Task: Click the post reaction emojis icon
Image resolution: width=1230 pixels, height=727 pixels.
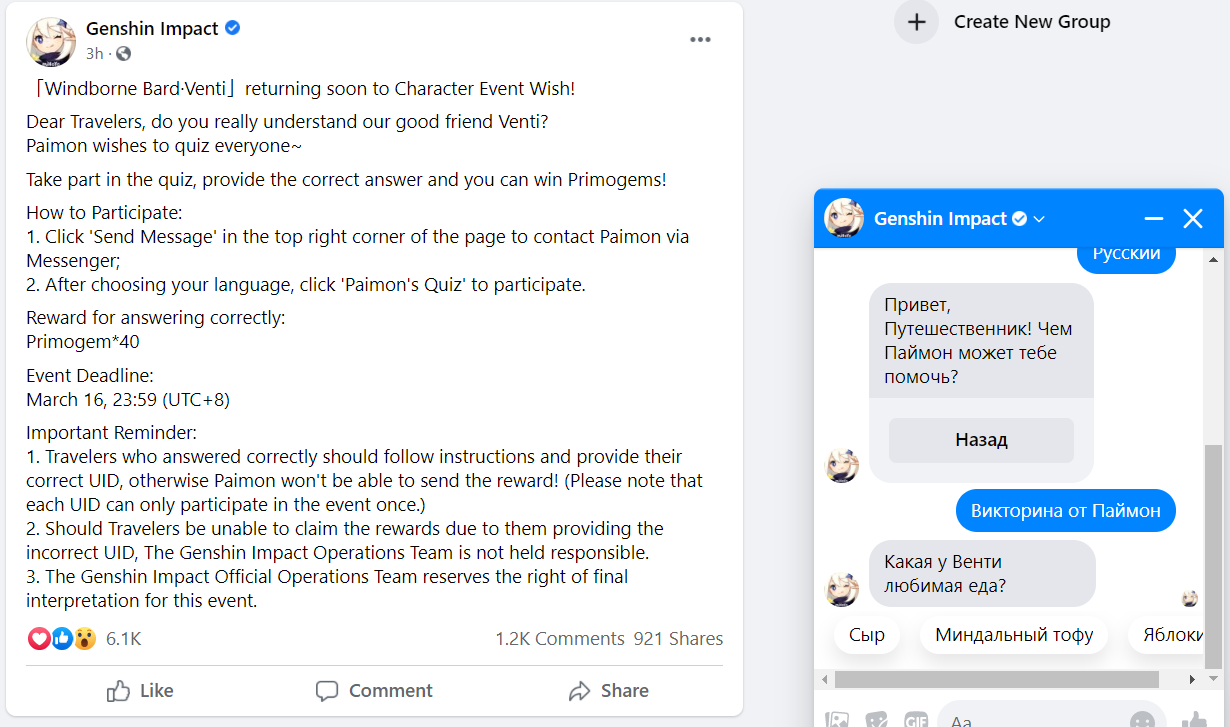Action: [61, 638]
